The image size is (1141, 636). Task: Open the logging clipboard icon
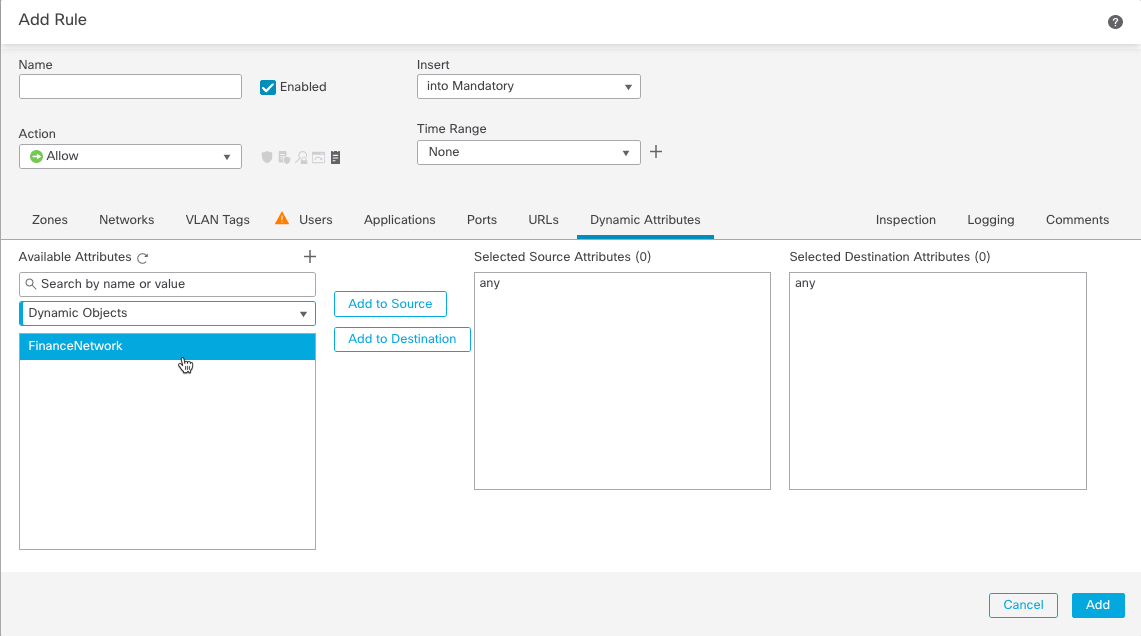coord(335,157)
